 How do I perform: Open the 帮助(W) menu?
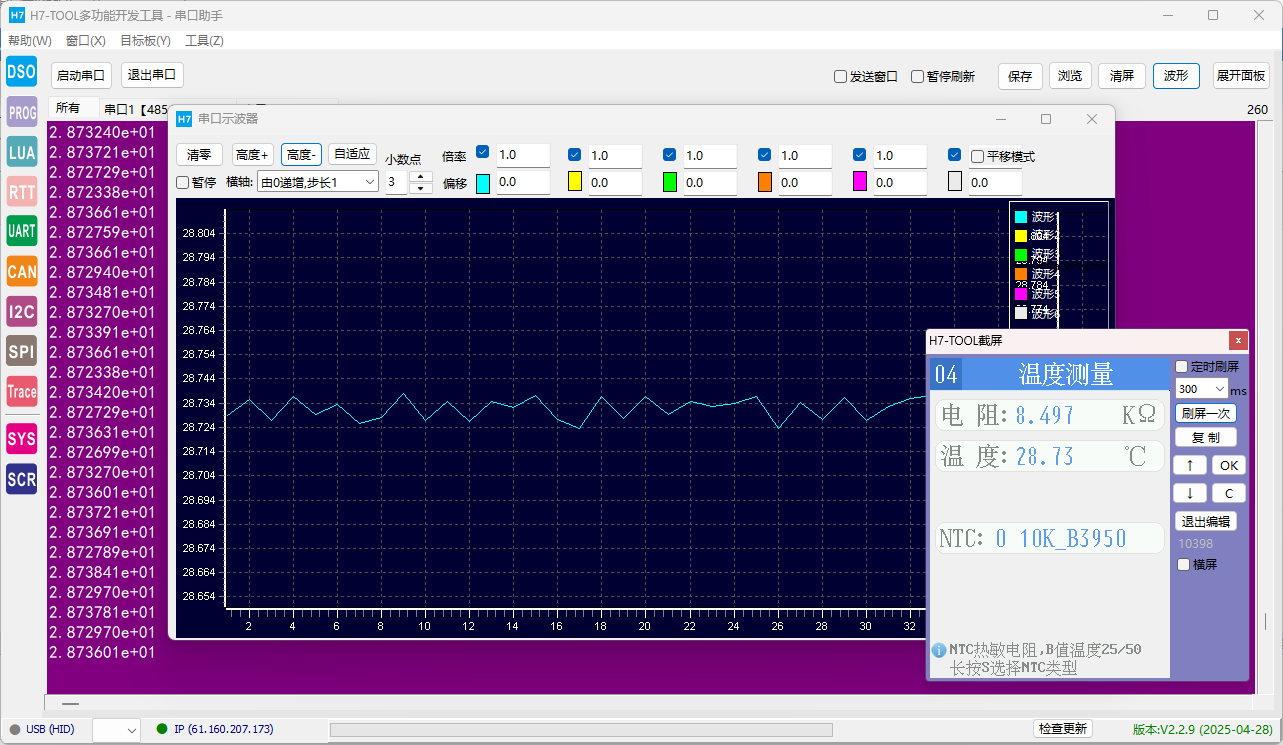coord(30,41)
